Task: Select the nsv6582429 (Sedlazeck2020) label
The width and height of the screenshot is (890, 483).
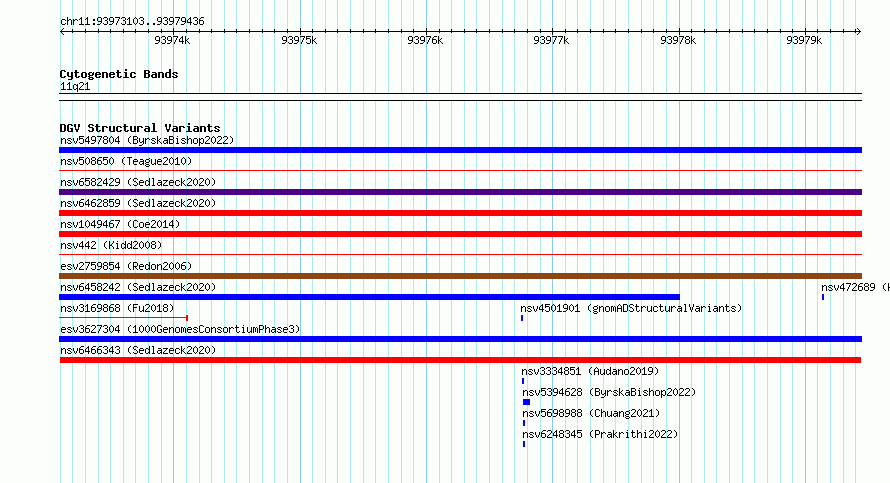Action: point(138,182)
